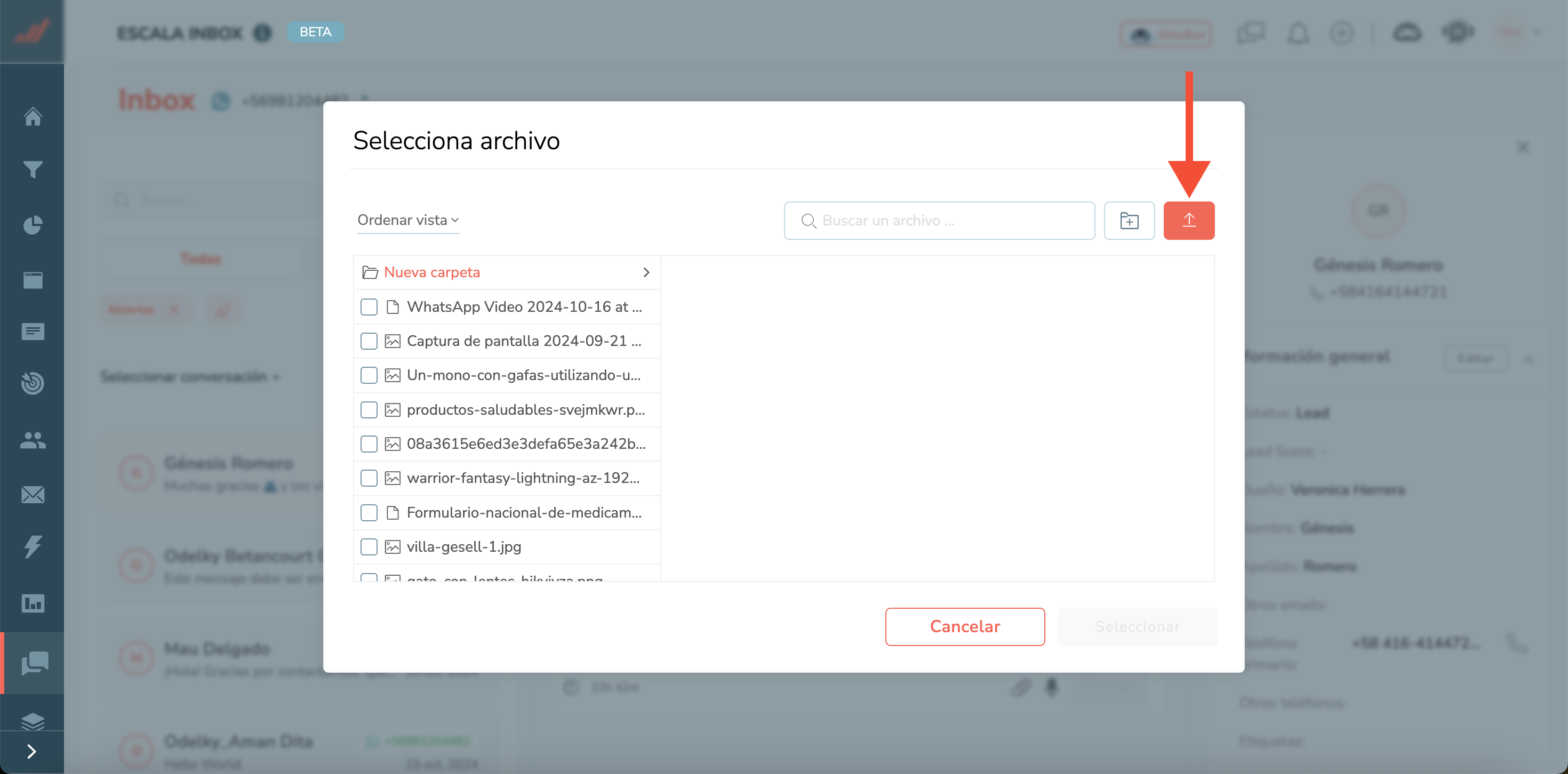Screen dimensions: 1568x774
Task: Click the Formulario-nacional-de-medicam file name
Action: pyautogui.click(x=524, y=512)
